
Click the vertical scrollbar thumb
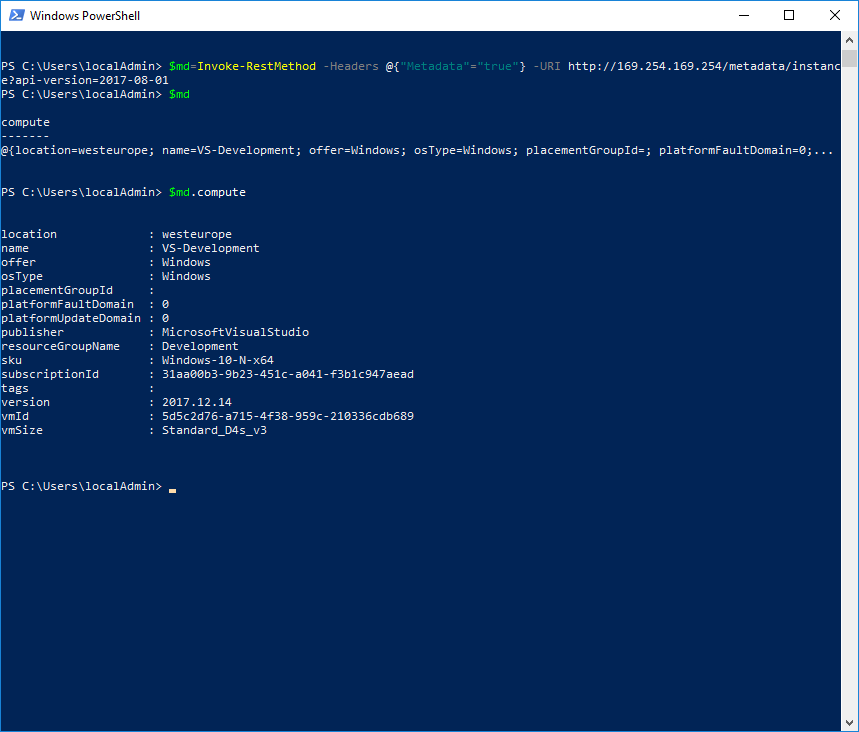849,58
